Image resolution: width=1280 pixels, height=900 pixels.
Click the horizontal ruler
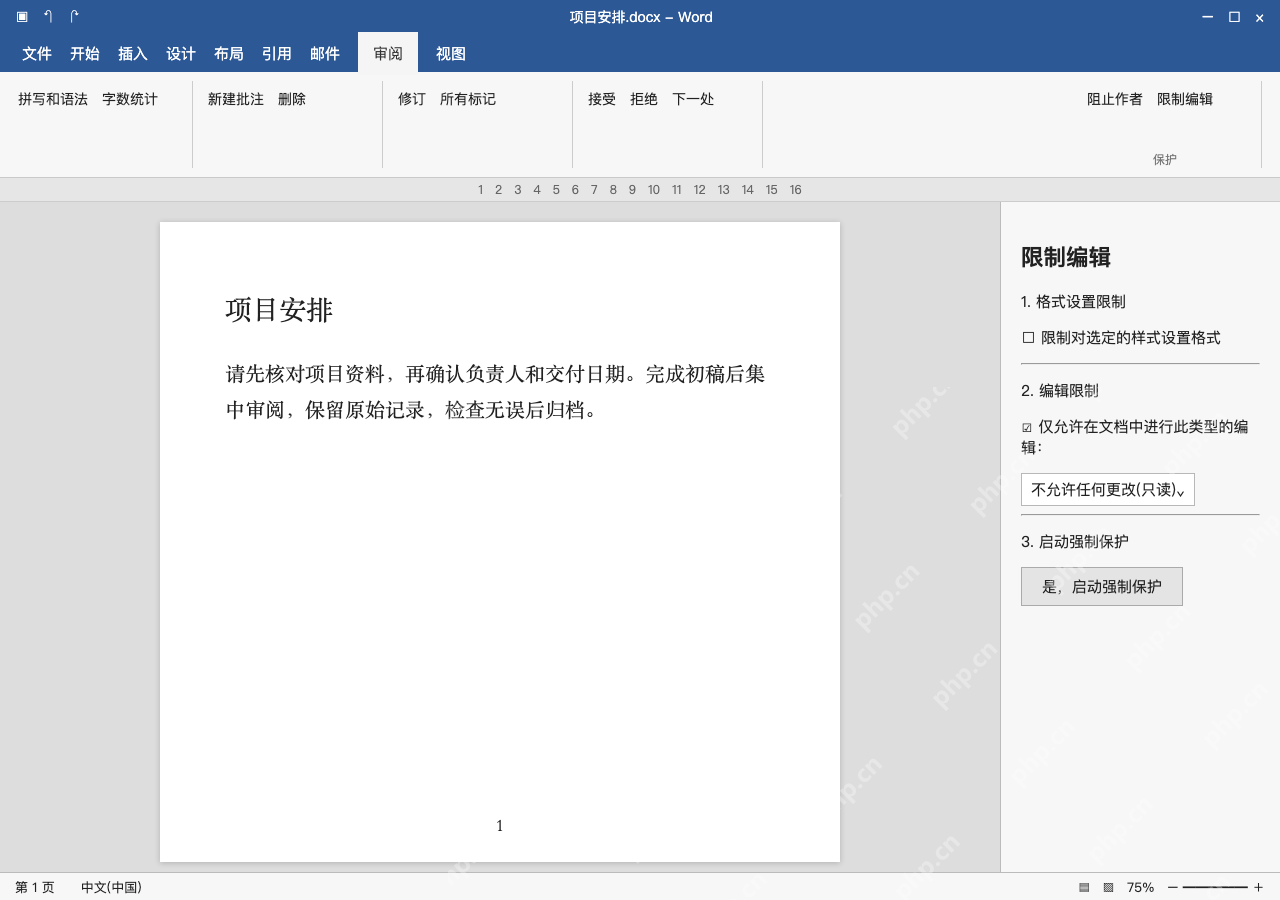coord(640,190)
